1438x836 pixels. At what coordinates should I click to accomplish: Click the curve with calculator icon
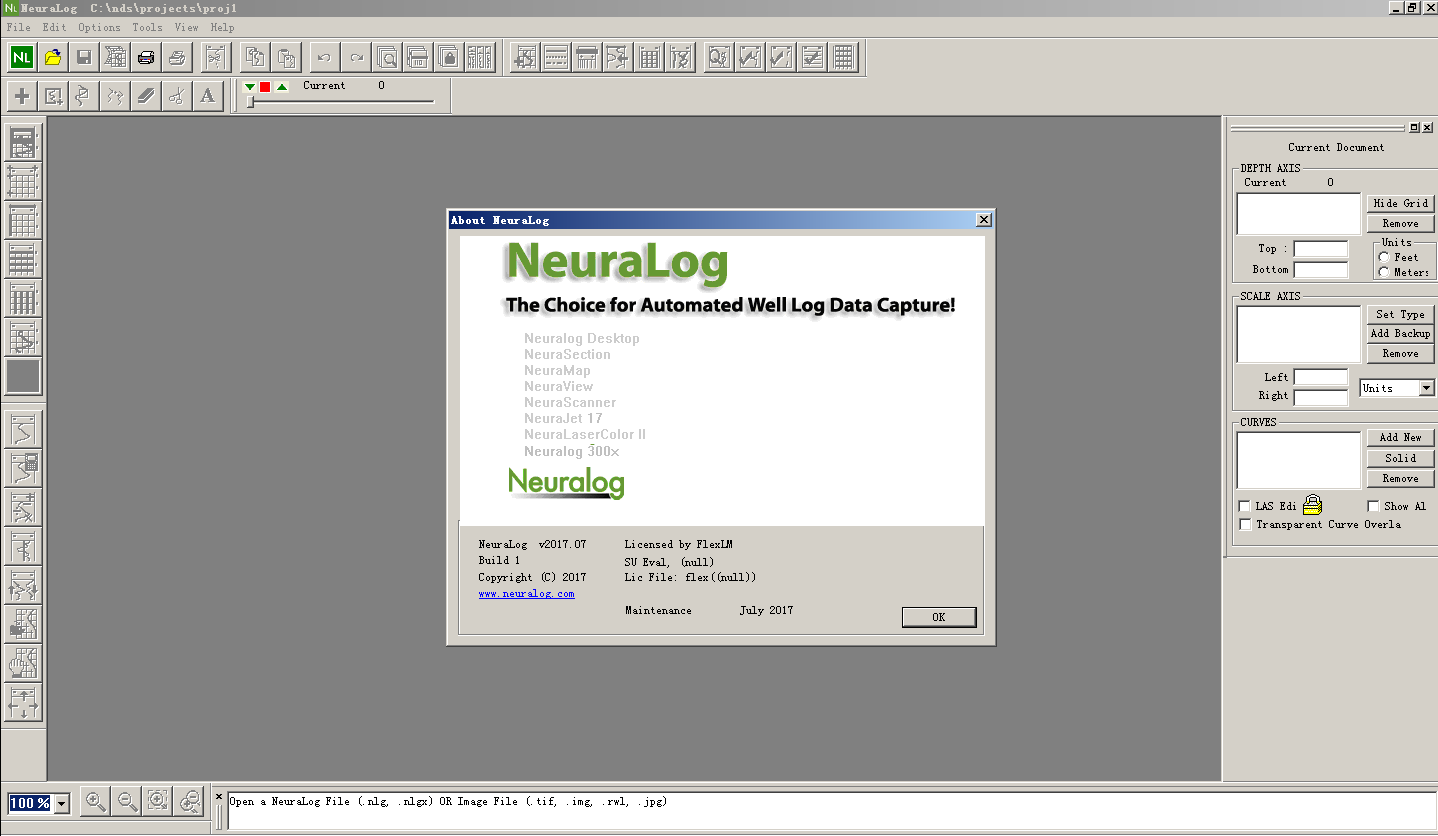pos(24,469)
